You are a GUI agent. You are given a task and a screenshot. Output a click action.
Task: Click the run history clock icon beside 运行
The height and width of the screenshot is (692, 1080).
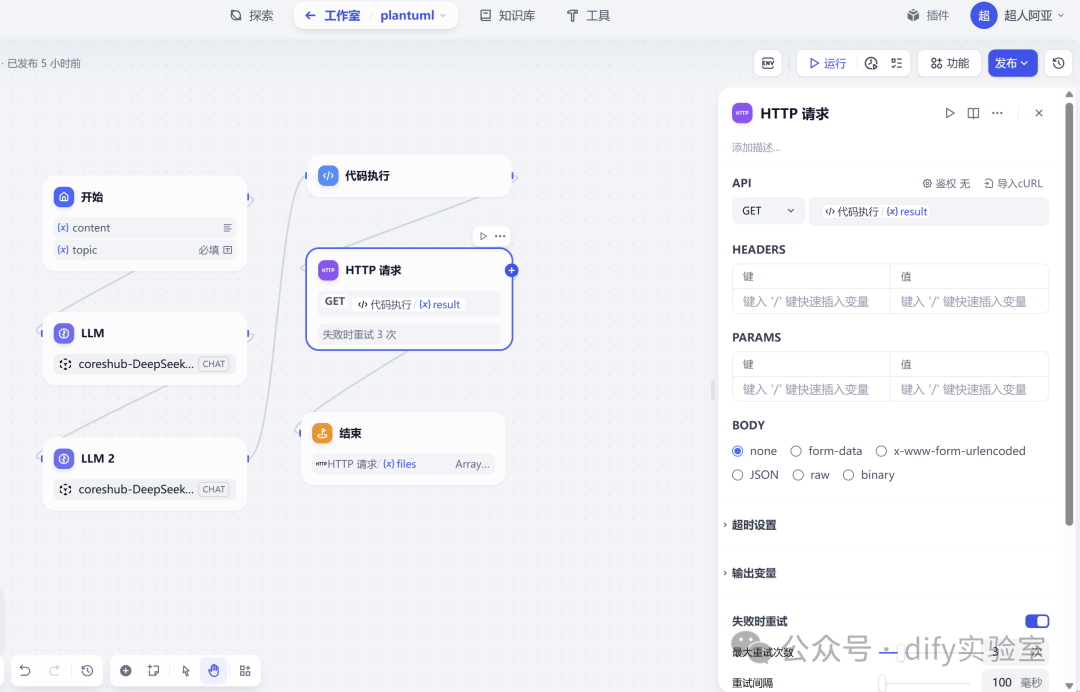[871, 63]
